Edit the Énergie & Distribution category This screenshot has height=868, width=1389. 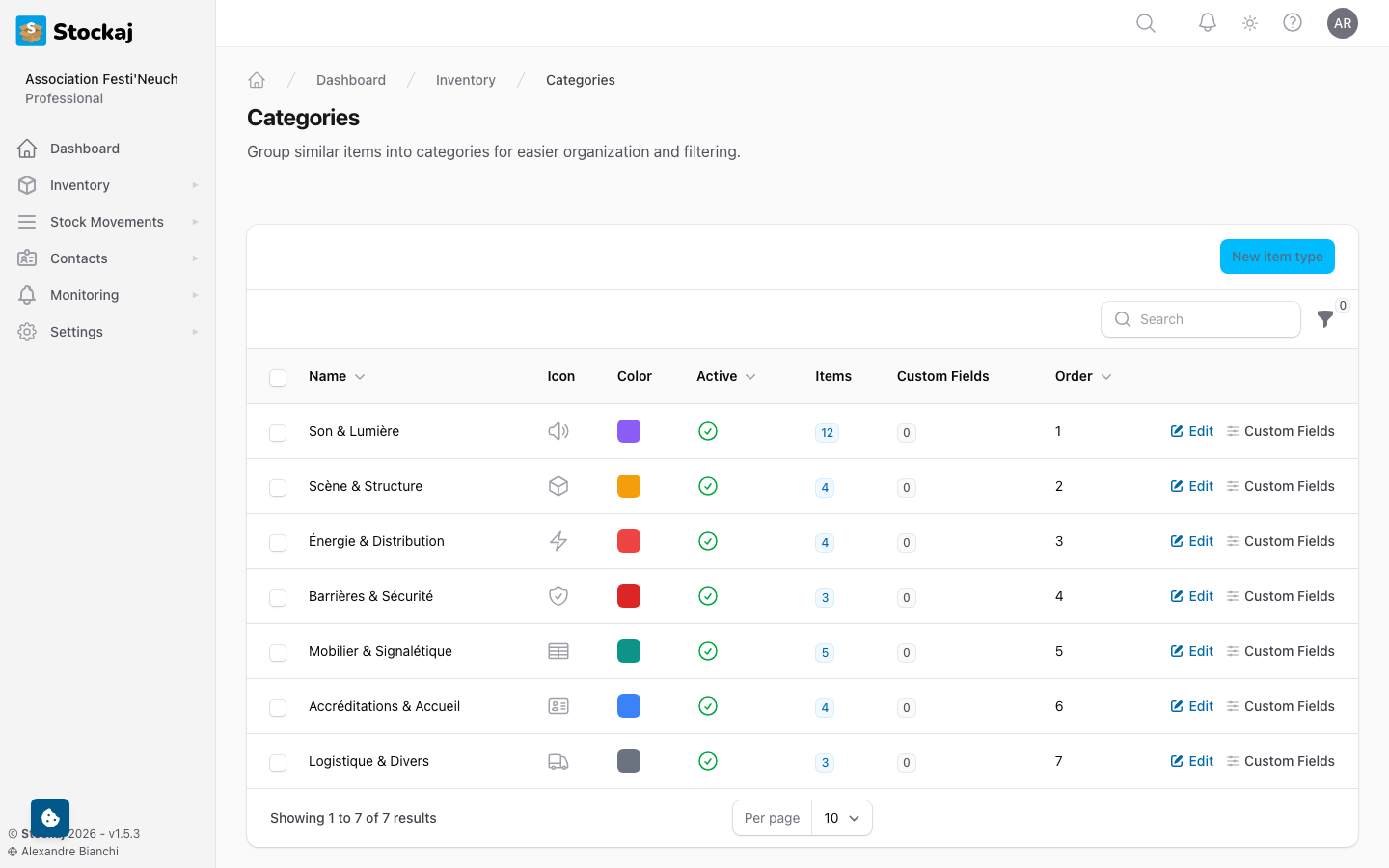click(x=1192, y=541)
